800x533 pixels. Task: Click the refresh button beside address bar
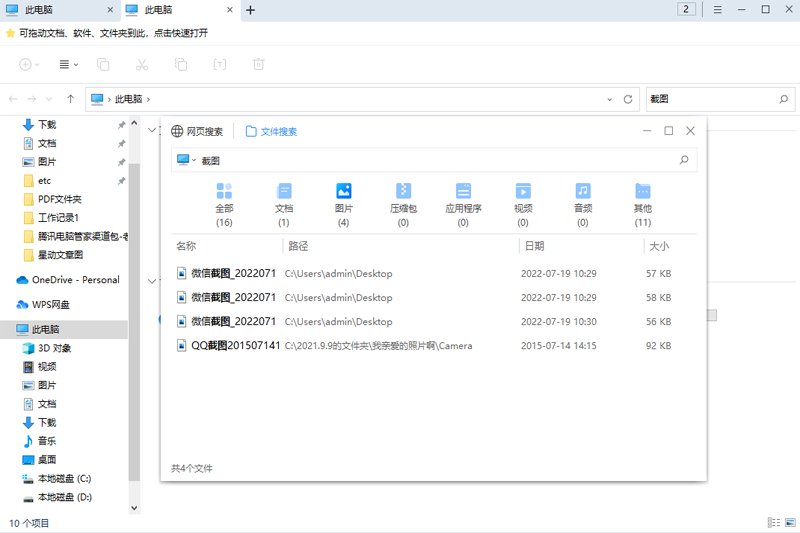(x=628, y=99)
